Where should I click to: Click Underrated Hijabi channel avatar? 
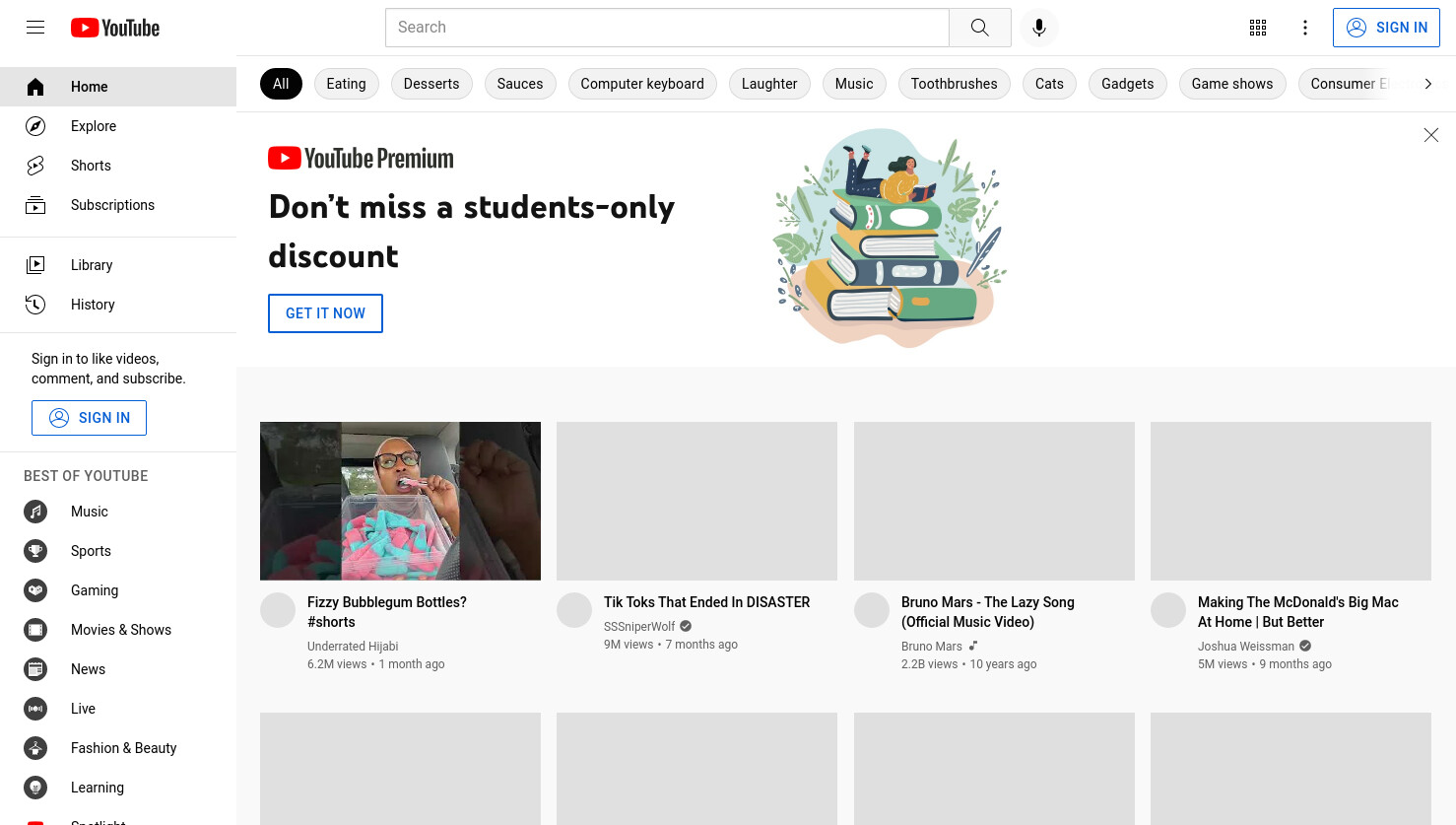[278, 610]
